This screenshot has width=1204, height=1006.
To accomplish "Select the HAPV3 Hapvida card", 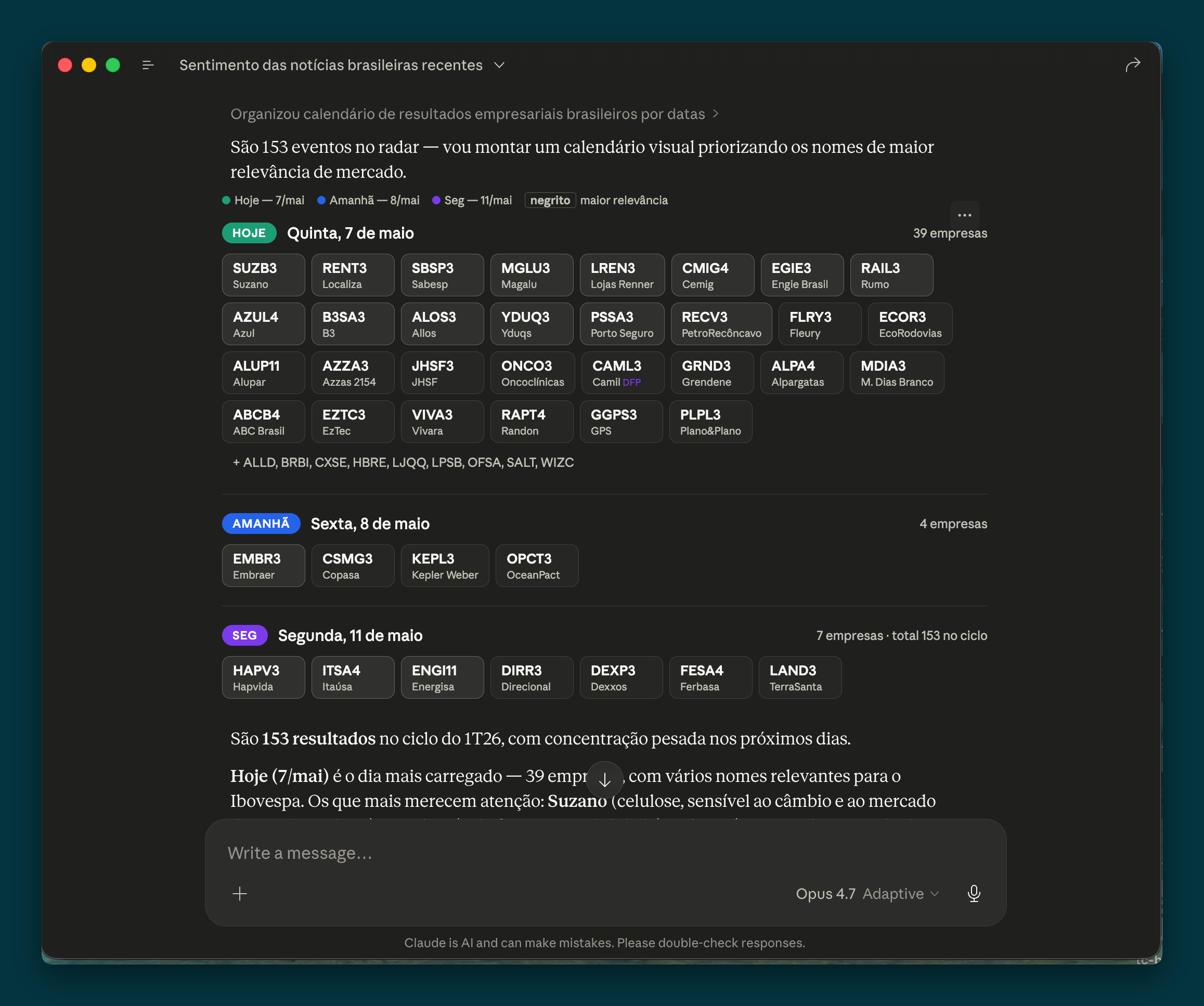I will 263,677.
